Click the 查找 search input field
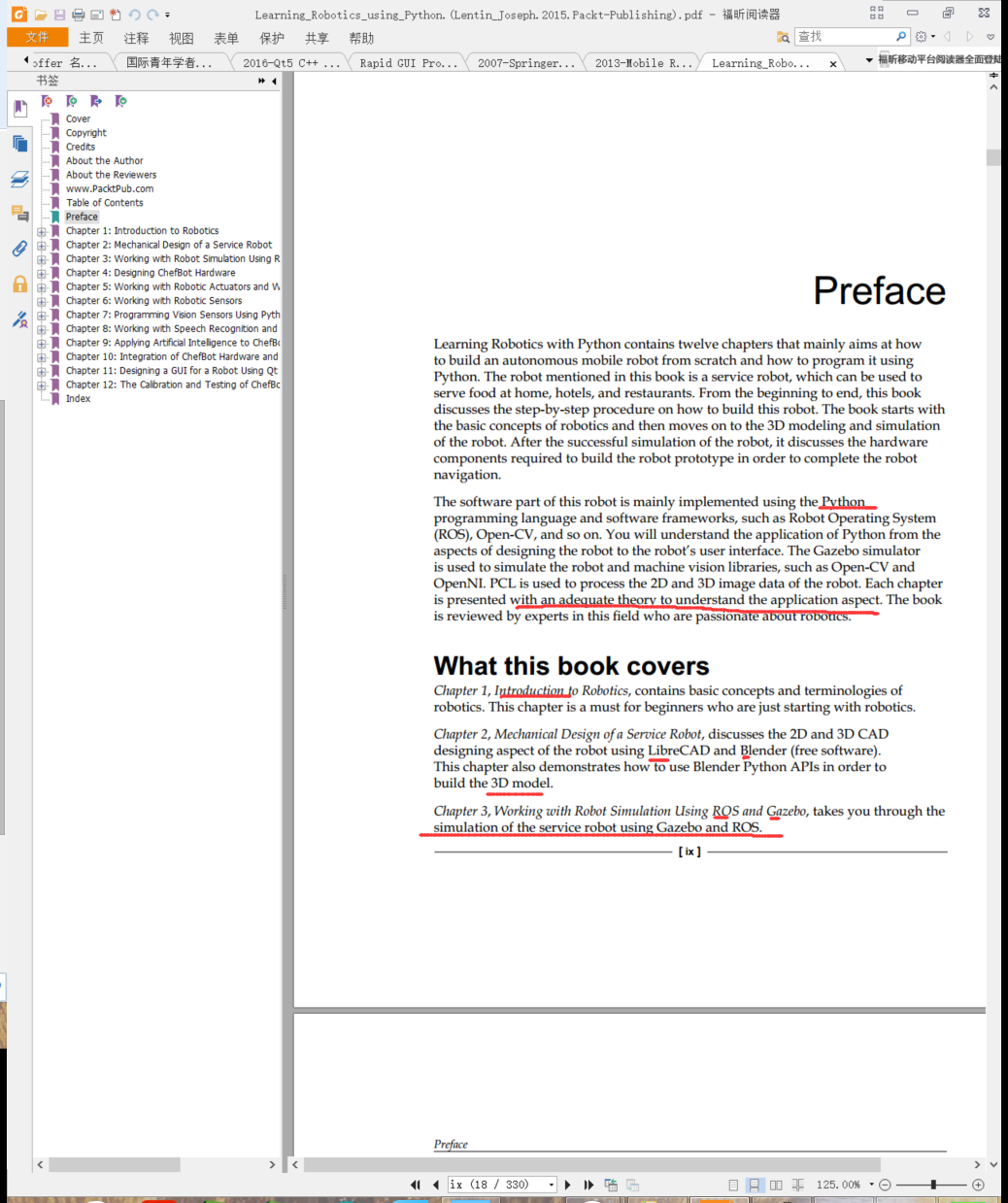The height and width of the screenshot is (1203, 1008). pyautogui.click(x=844, y=37)
